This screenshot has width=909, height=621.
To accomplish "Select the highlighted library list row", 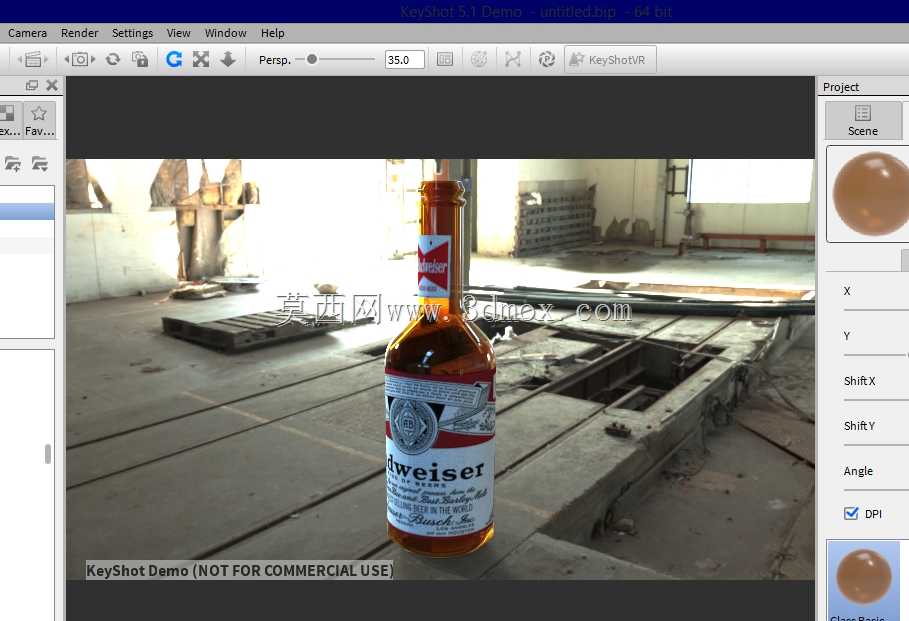I will click(x=27, y=211).
